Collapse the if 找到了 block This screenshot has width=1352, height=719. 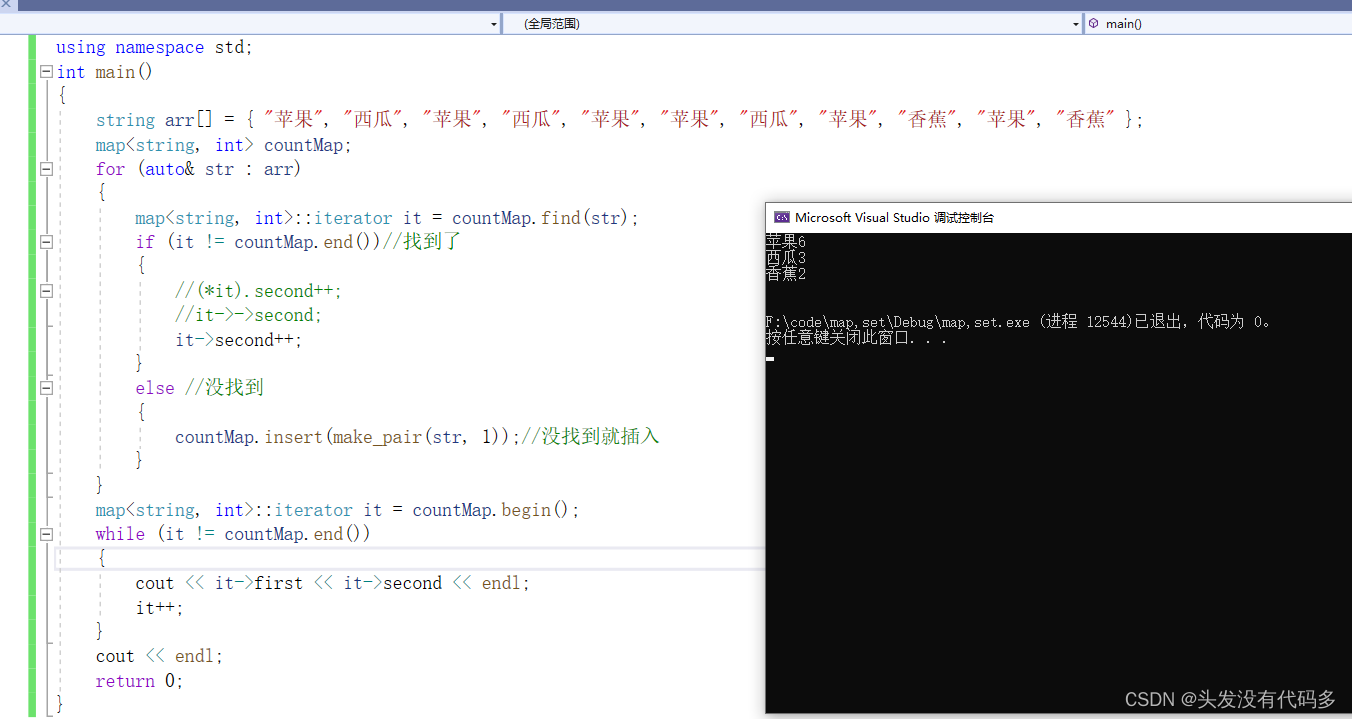click(x=46, y=241)
